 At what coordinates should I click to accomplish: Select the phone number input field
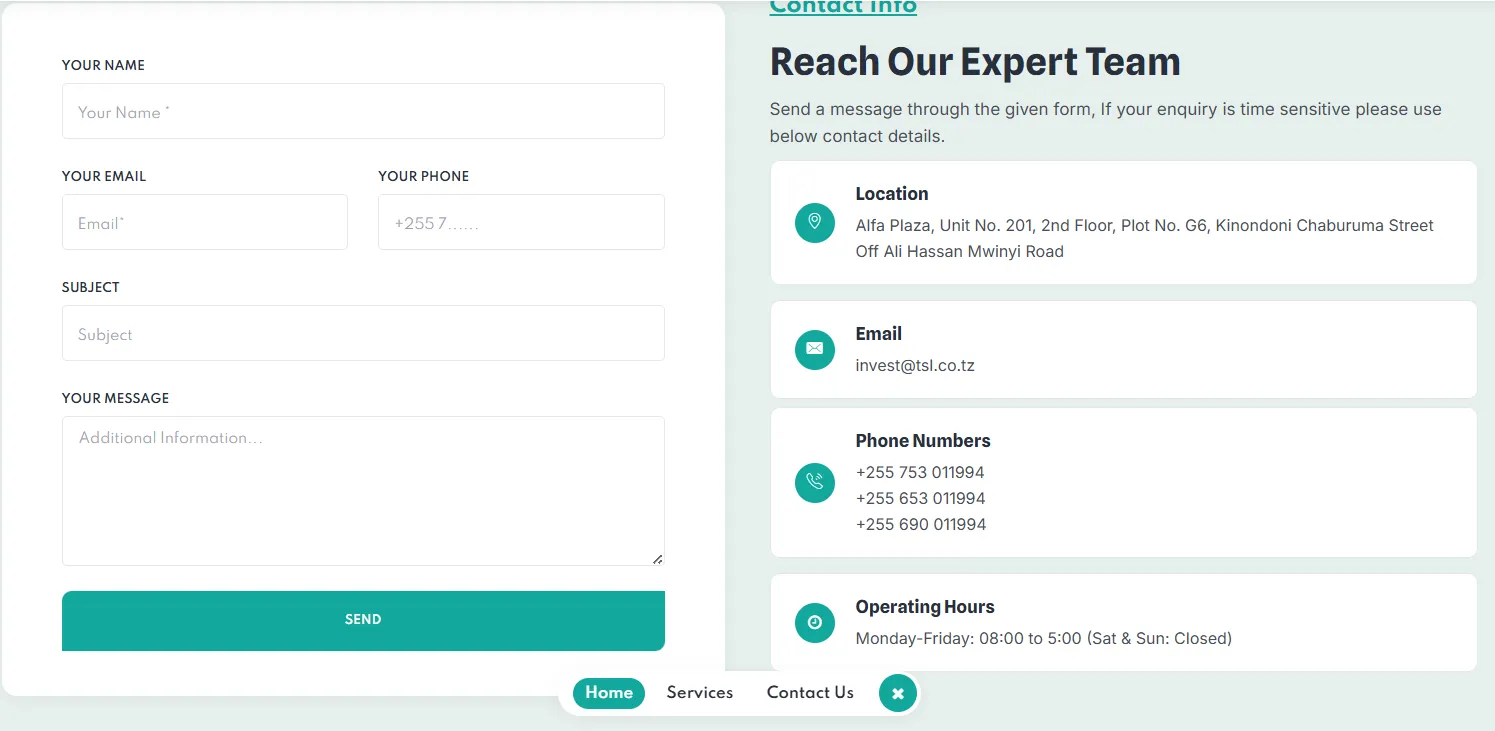(521, 222)
